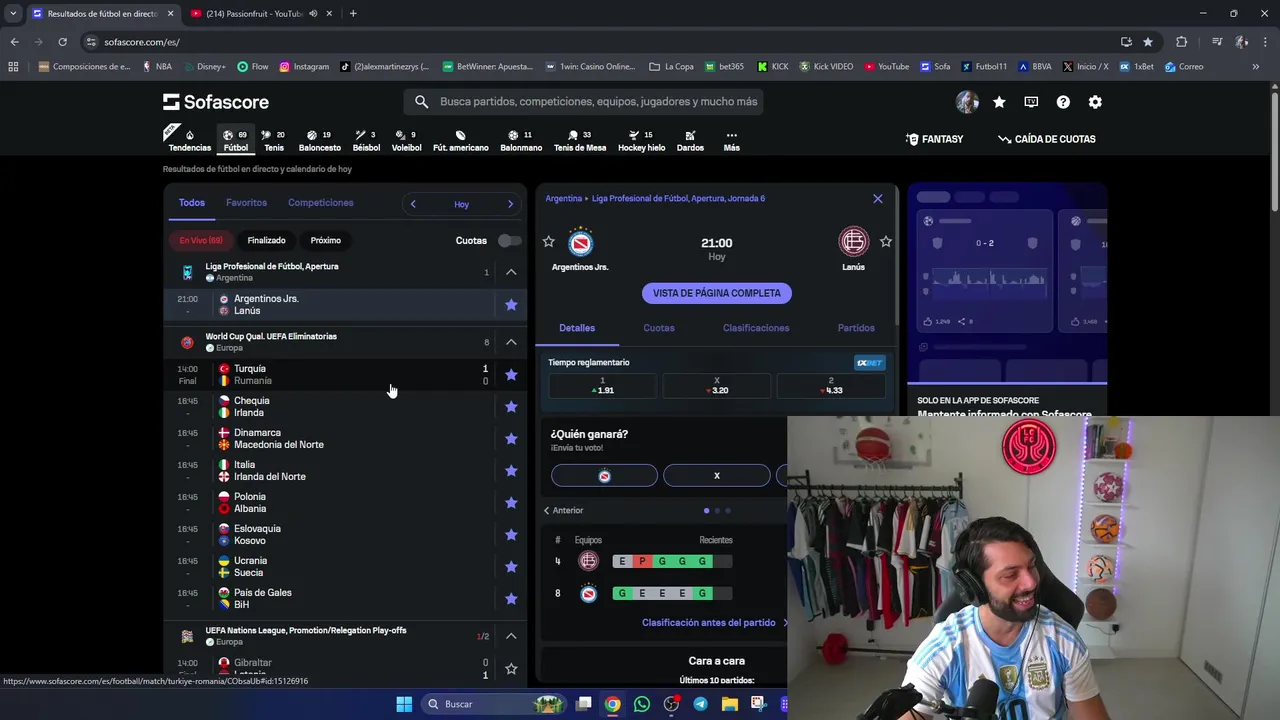Screen dimensions: 1280x720
Task: Toggle star for Polonia vs Albania
Action: point(511,503)
